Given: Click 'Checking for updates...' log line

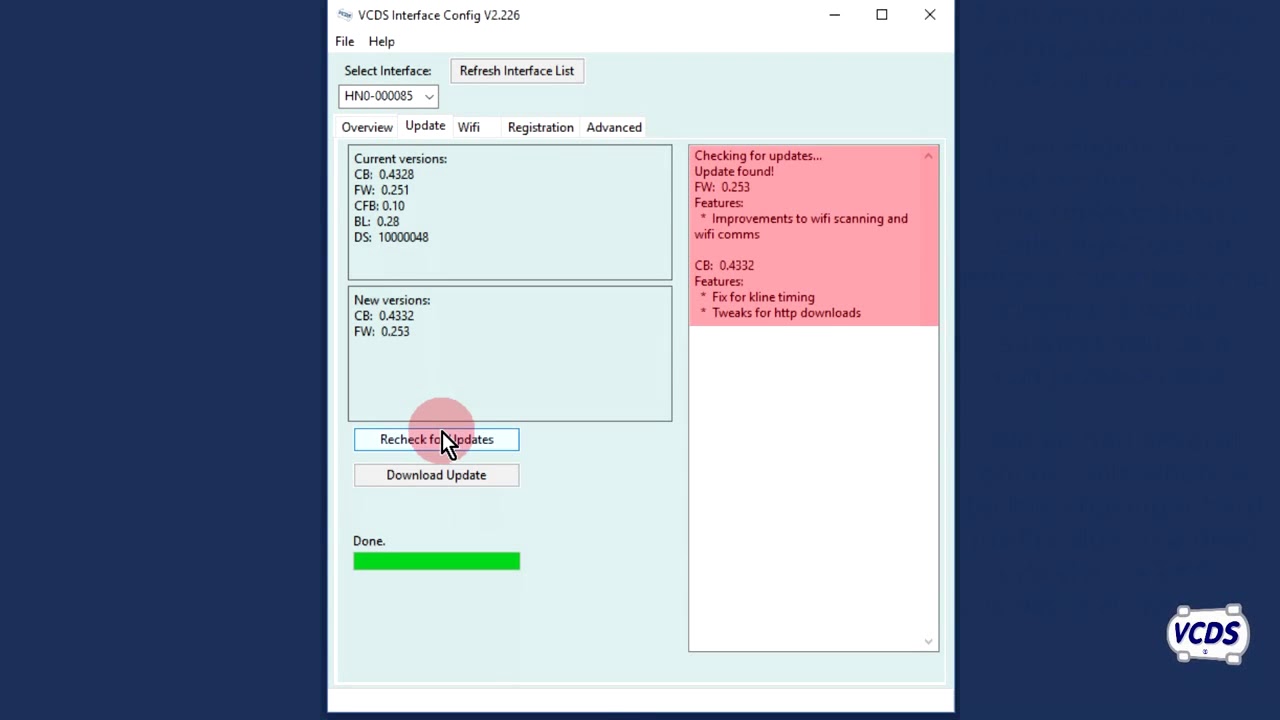Looking at the screenshot, I should click(758, 155).
